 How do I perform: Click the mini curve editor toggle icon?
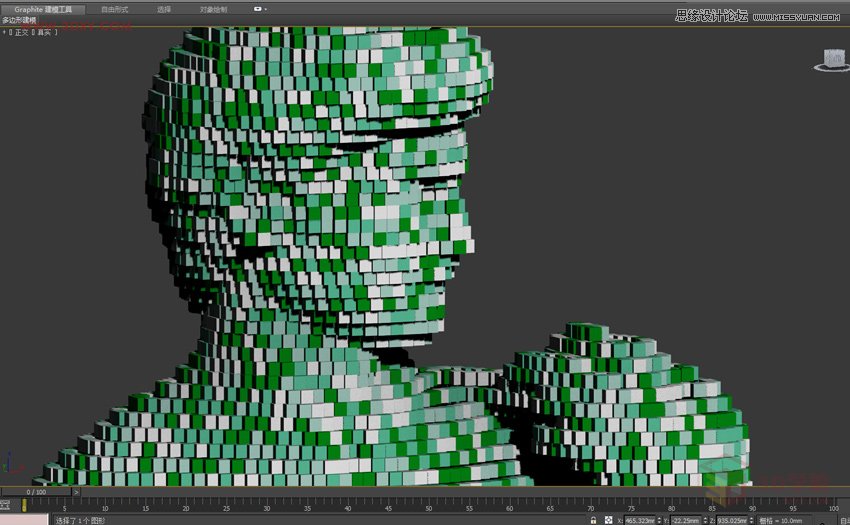[5, 505]
